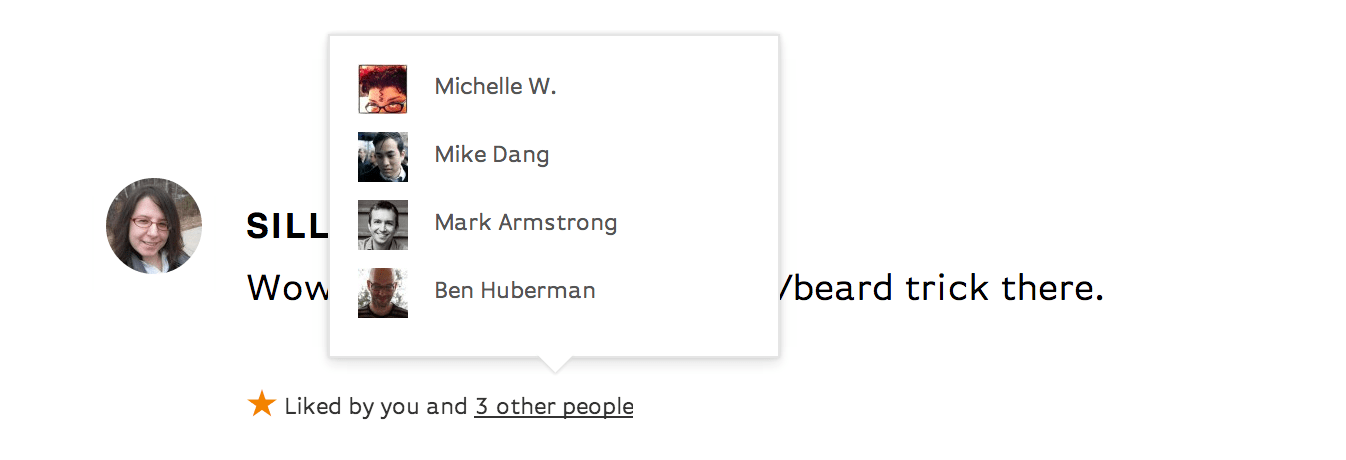Click the word "you" in the likes summary
The height and width of the screenshot is (460, 1346).
point(401,407)
